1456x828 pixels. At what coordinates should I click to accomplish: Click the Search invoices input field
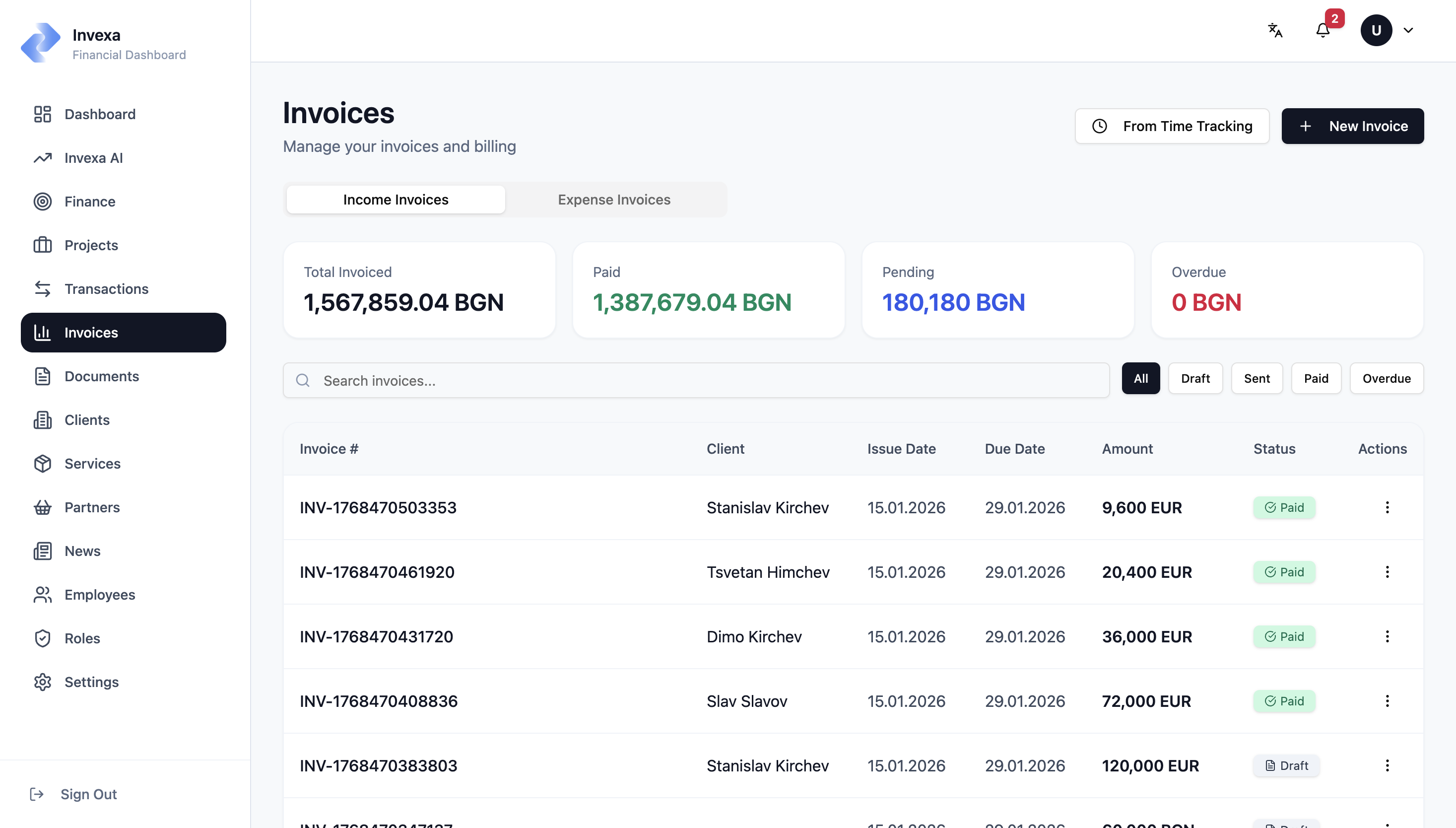[696, 380]
